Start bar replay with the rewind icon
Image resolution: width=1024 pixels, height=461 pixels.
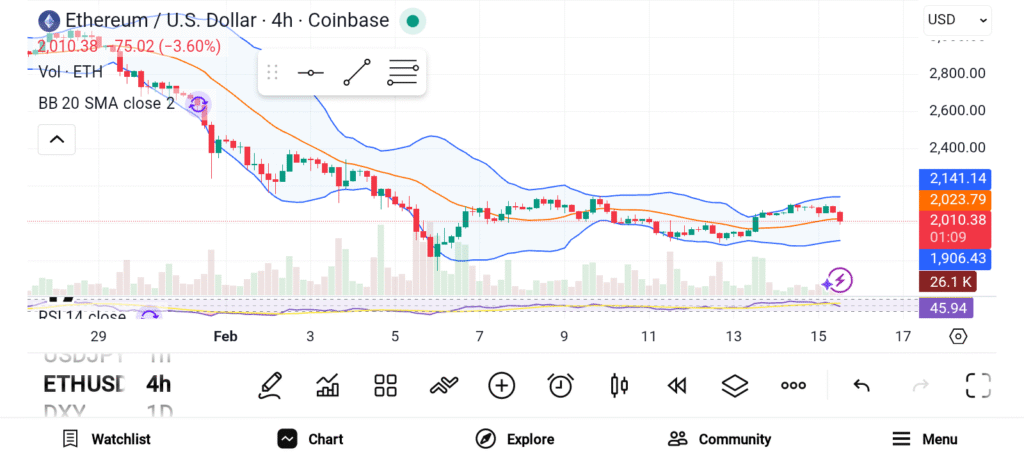tap(677, 385)
